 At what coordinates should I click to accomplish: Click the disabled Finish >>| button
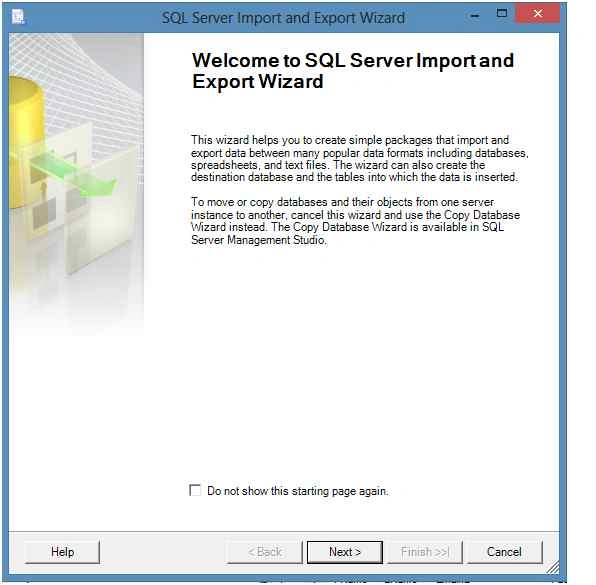[x=425, y=552]
